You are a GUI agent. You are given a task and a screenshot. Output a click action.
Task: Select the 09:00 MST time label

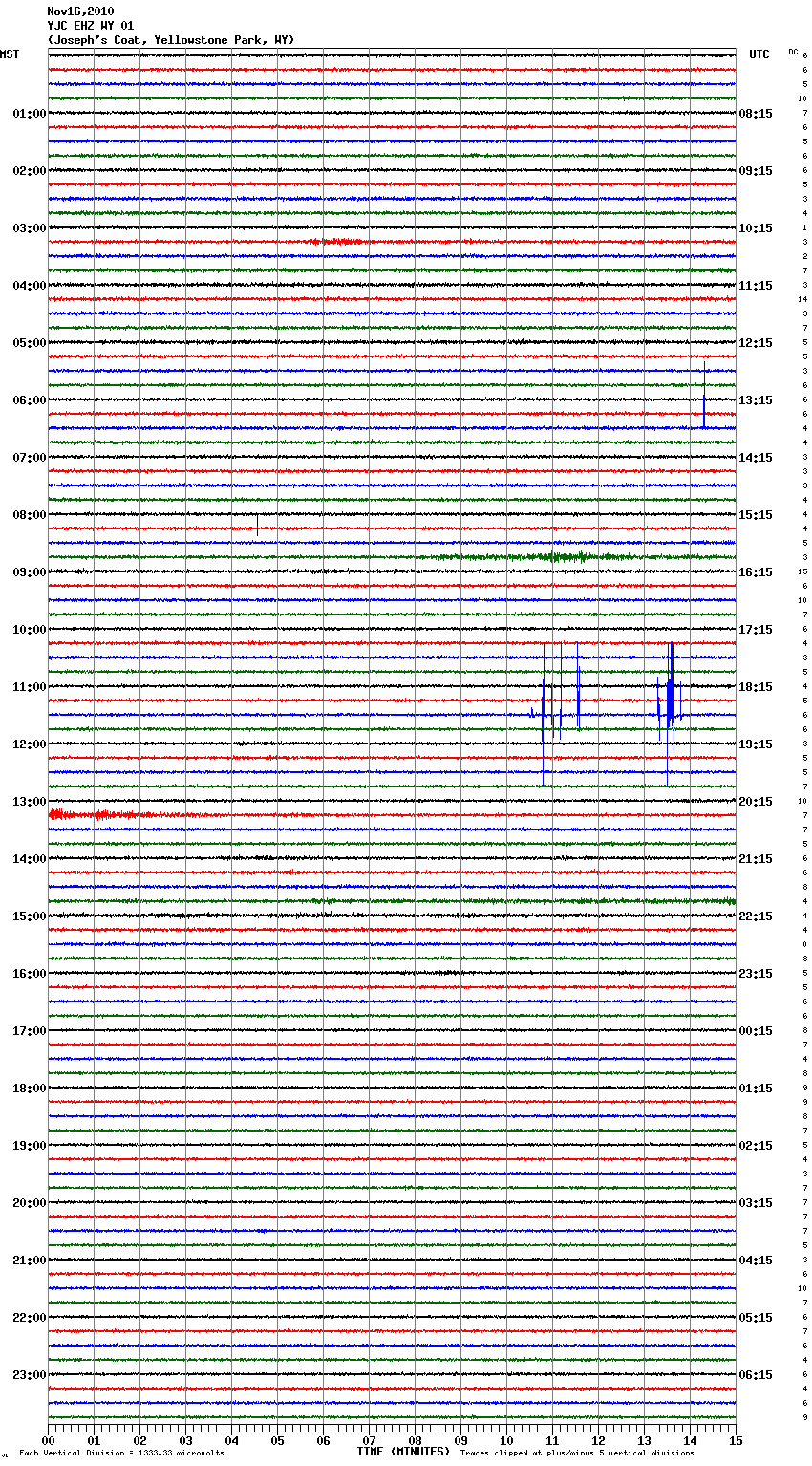(x=29, y=572)
